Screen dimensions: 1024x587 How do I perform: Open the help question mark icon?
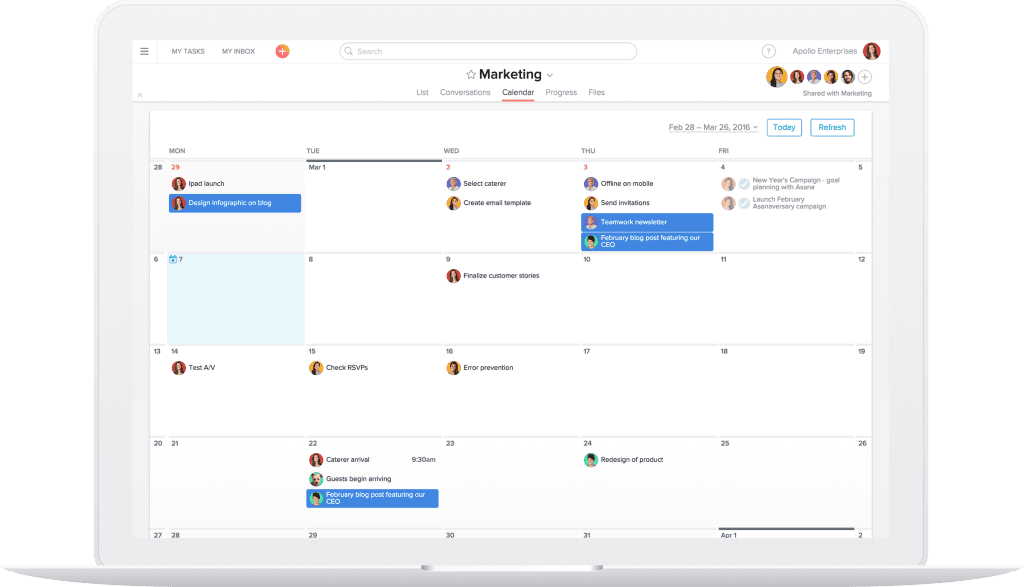(768, 51)
